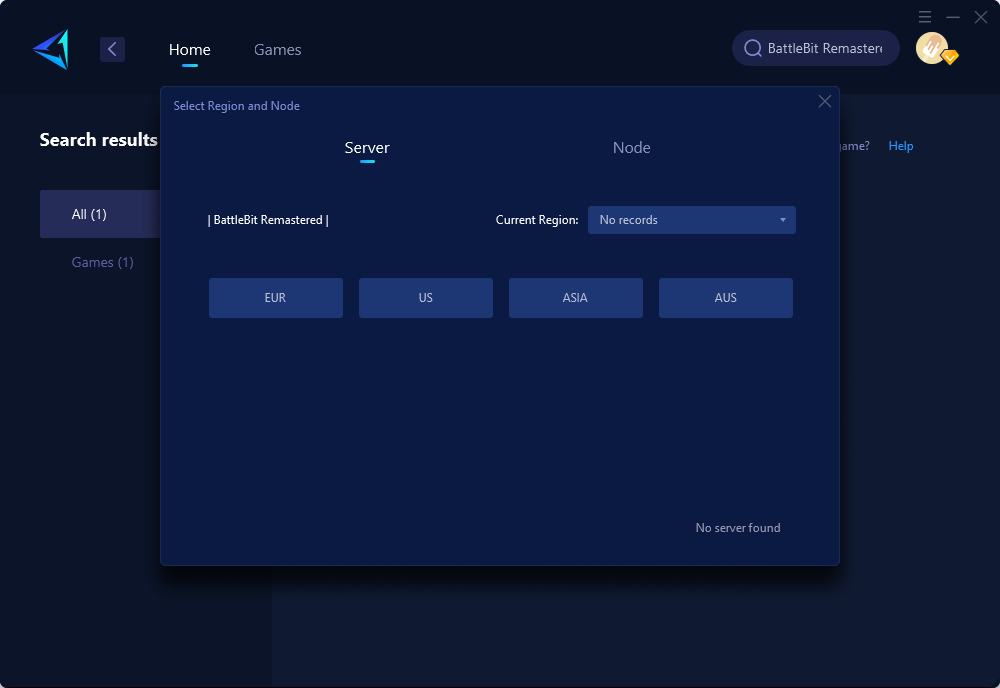This screenshot has height=688, width=1000.
Task: Open the user profile avatar
Action: (932, 48)
